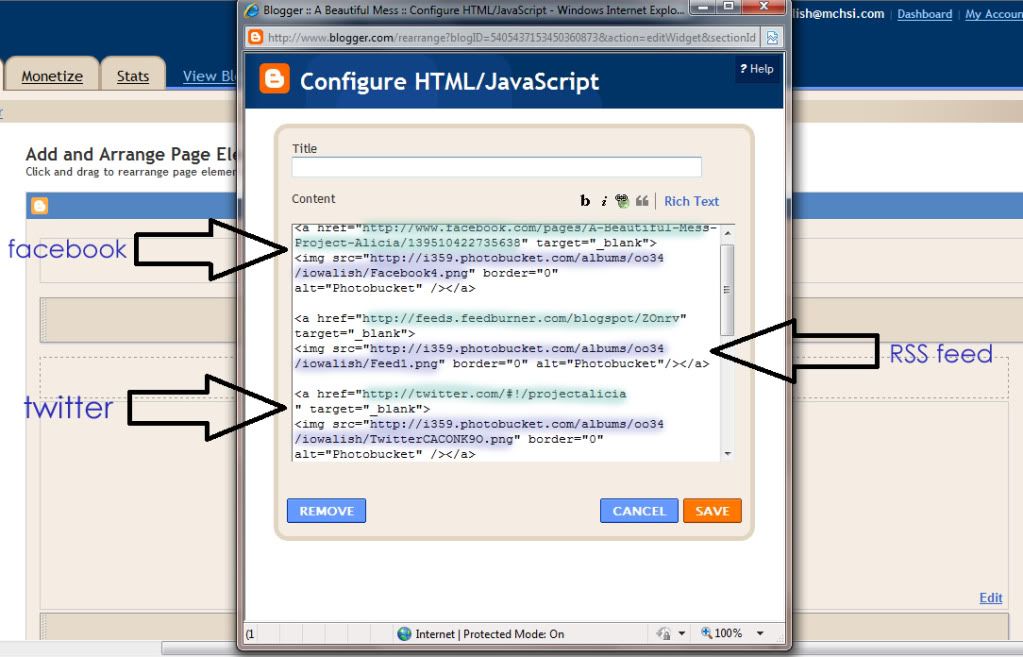Apply italic formatting in the Content toolbar
The width and height of the screenshot is (1023, 657).
pos(604,201)
